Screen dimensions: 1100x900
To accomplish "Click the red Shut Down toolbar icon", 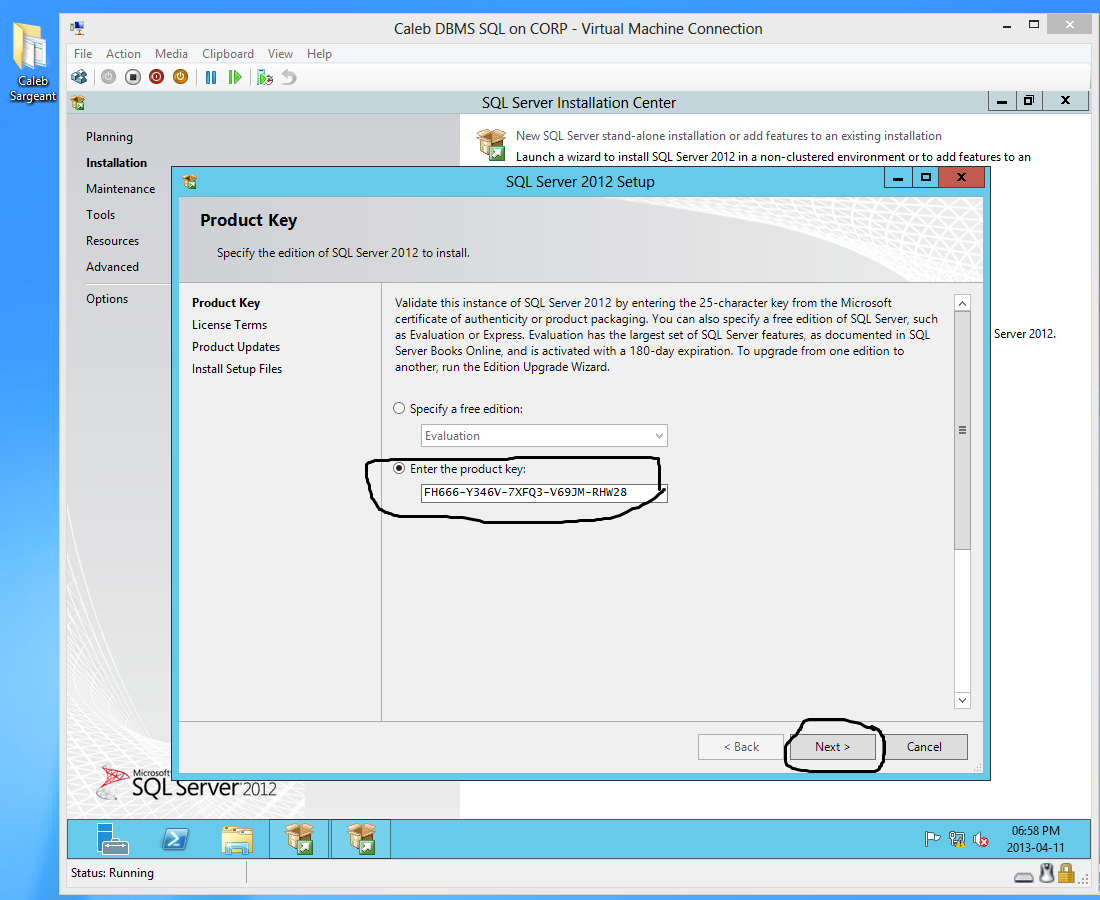I will coord(156,77).
